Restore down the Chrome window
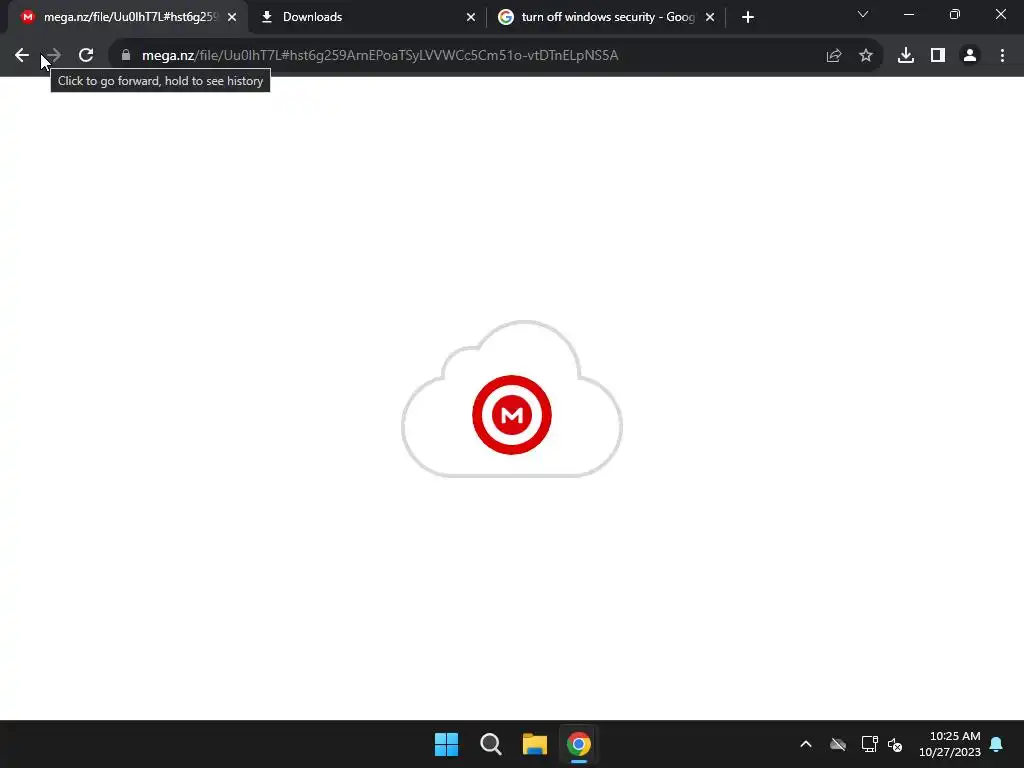Viewport: 1024px width, 768px height. 955,14
